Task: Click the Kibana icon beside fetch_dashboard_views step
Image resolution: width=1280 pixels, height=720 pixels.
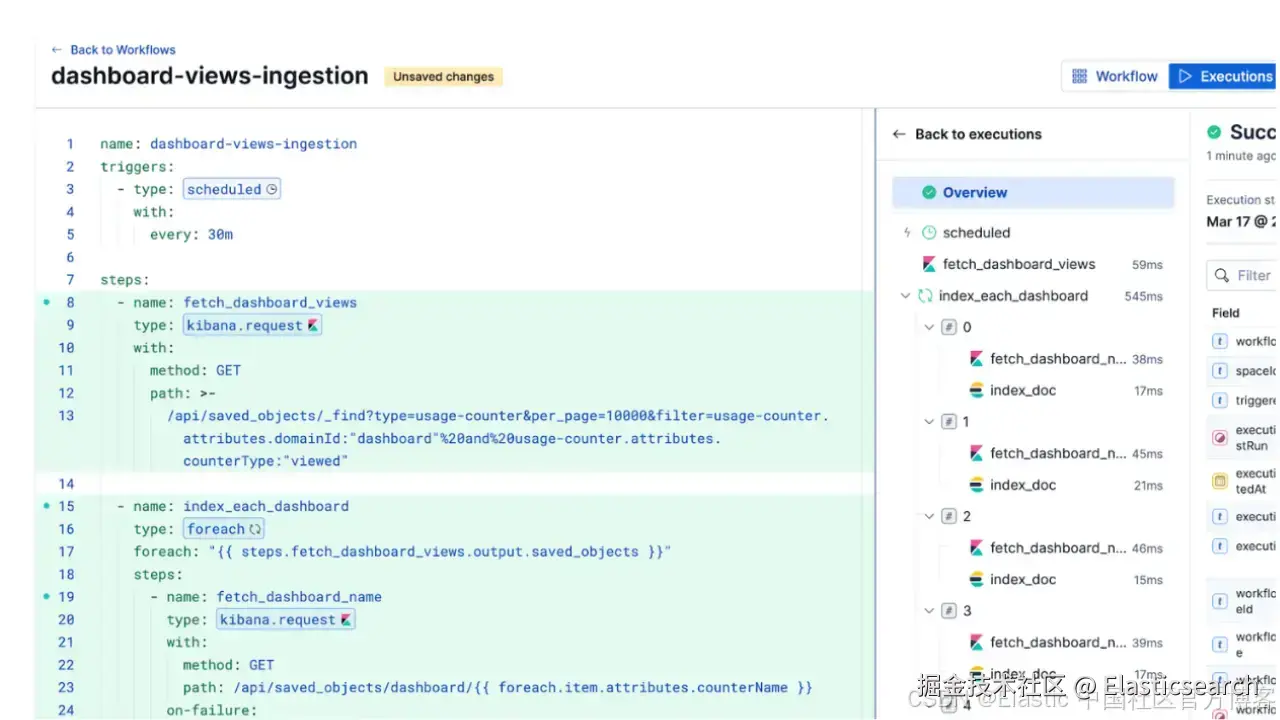Action: (x=929, y=264)
